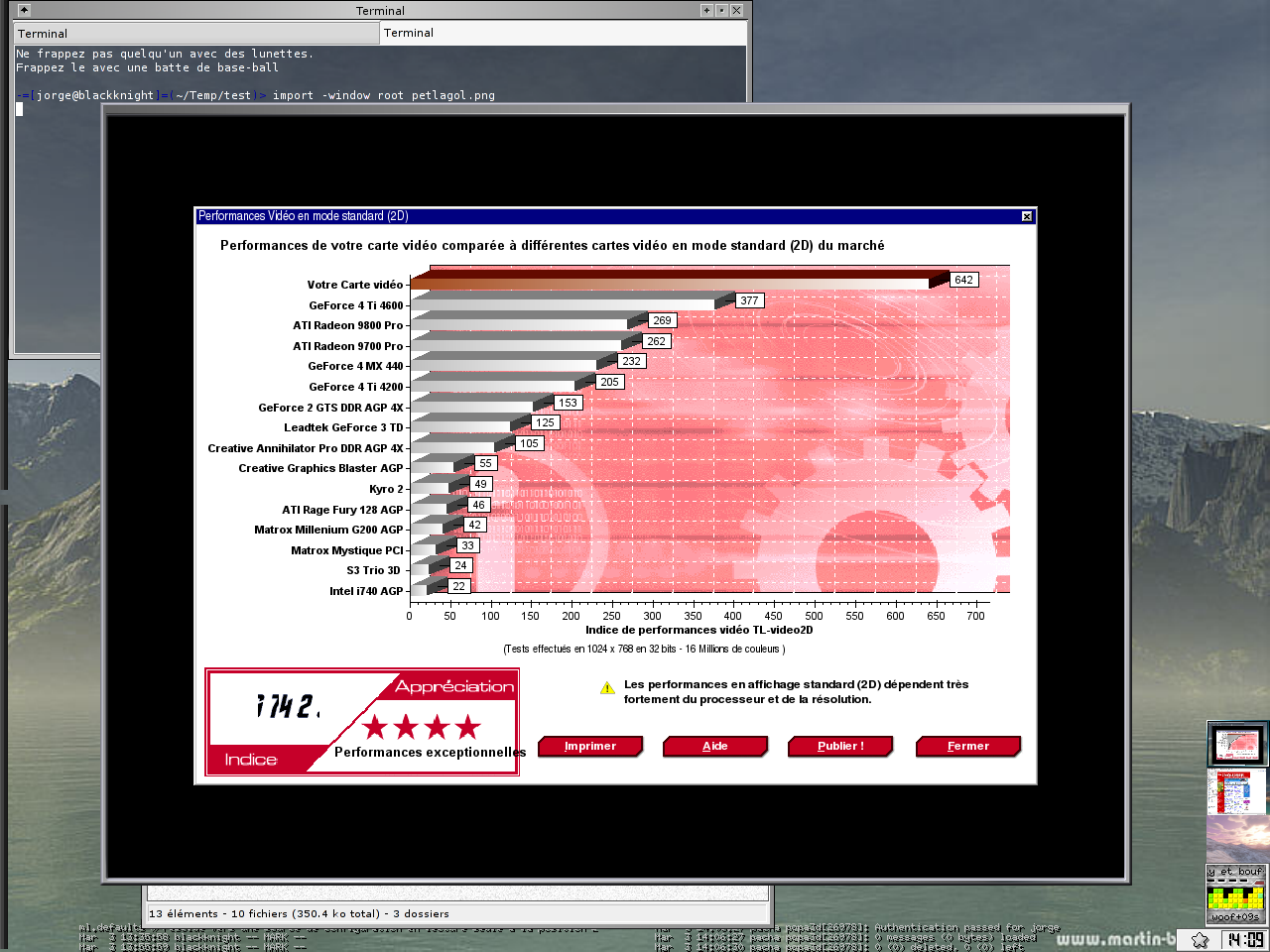Click the Terminal title bar shade button
Image resolution: width=1270 pixels, height=952 pixels.
click(x=706, y=10)
